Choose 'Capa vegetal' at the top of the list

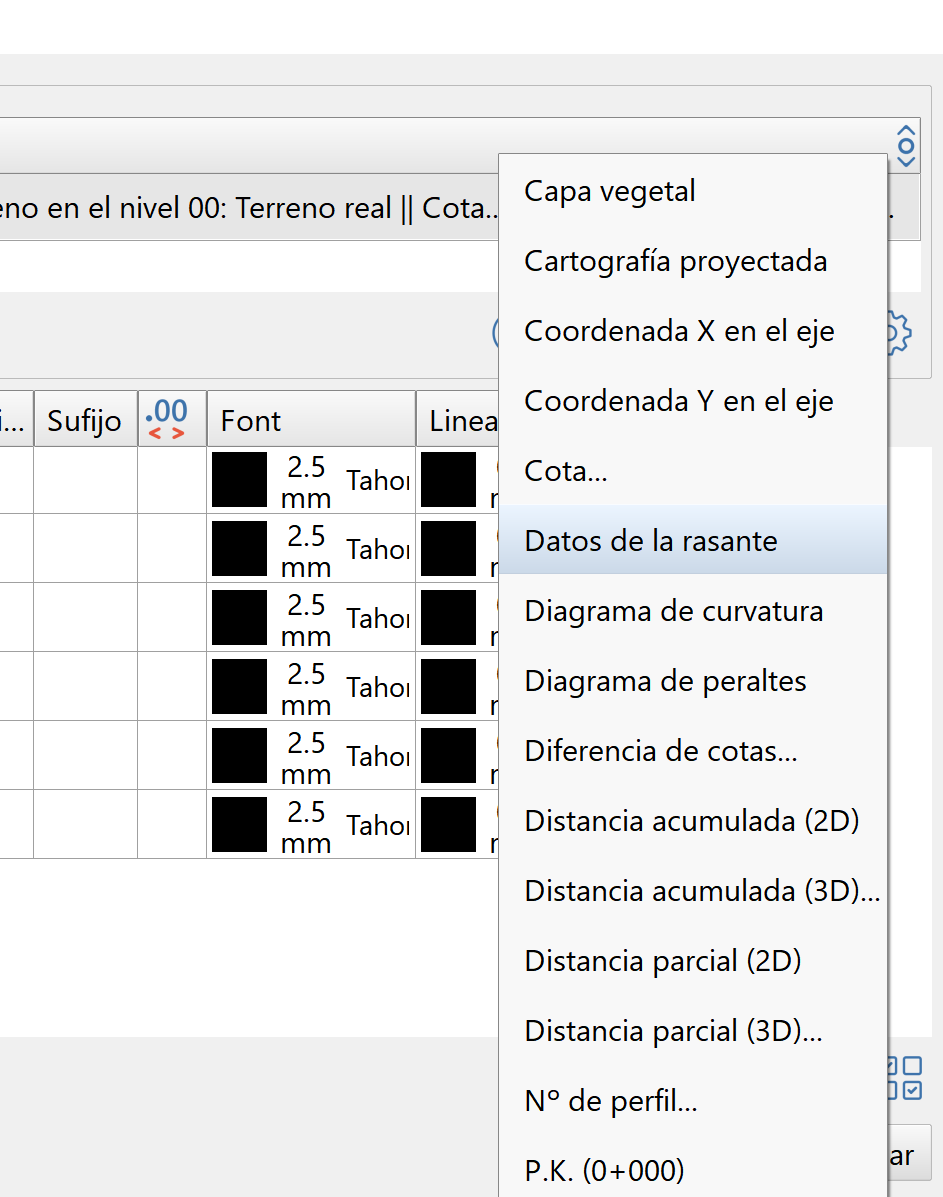610,190
